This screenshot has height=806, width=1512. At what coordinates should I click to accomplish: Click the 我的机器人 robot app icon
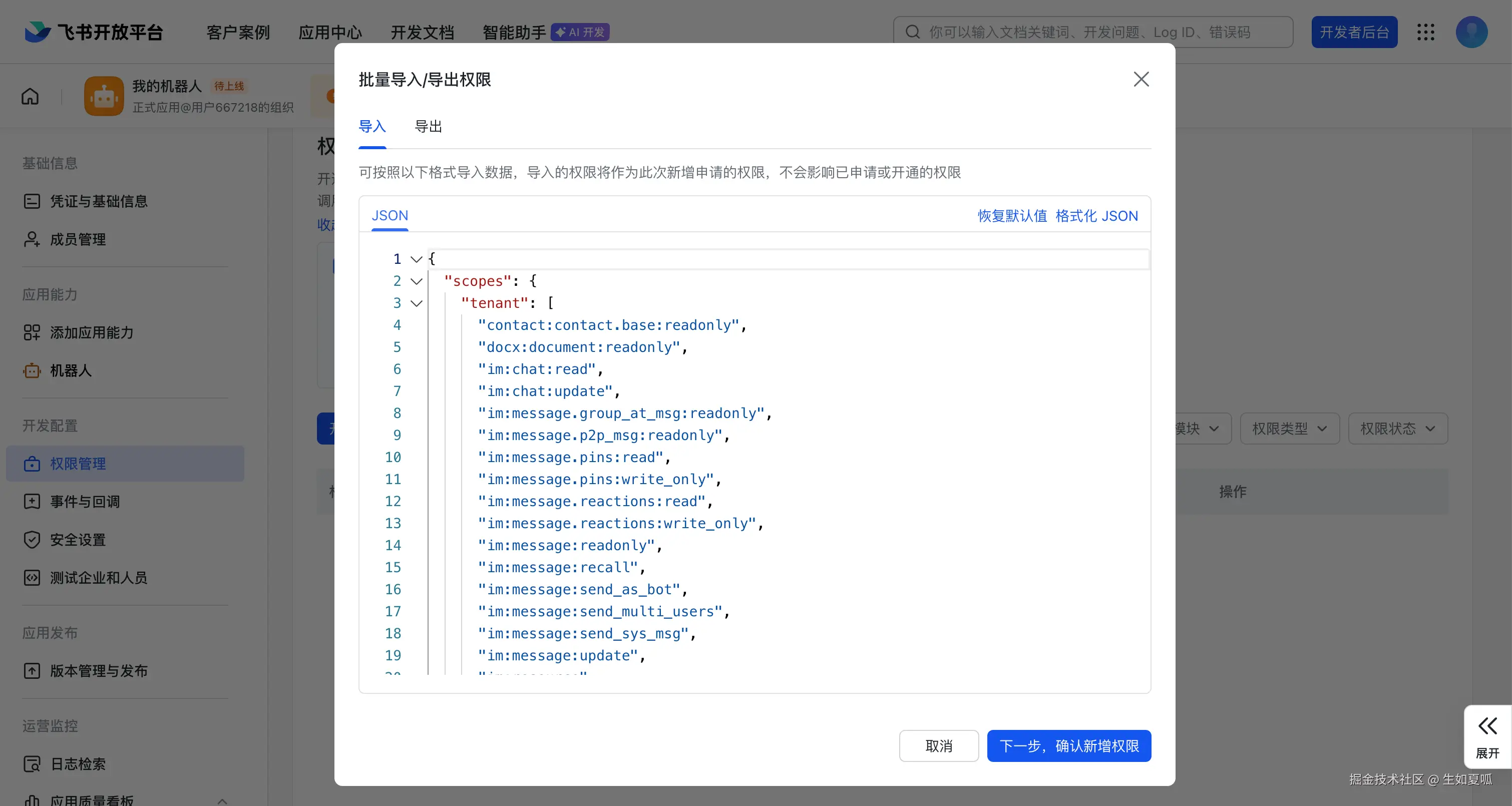point(104,96)
